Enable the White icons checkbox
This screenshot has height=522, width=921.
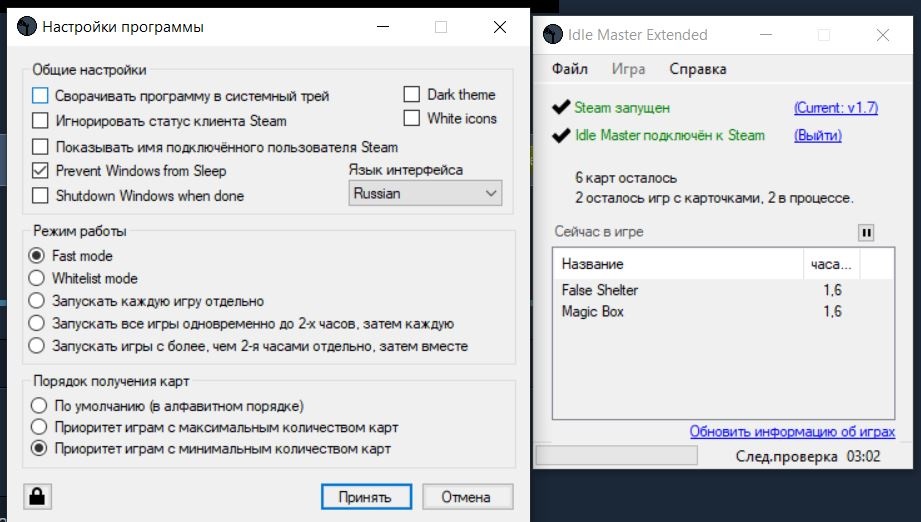click(412, 118)
